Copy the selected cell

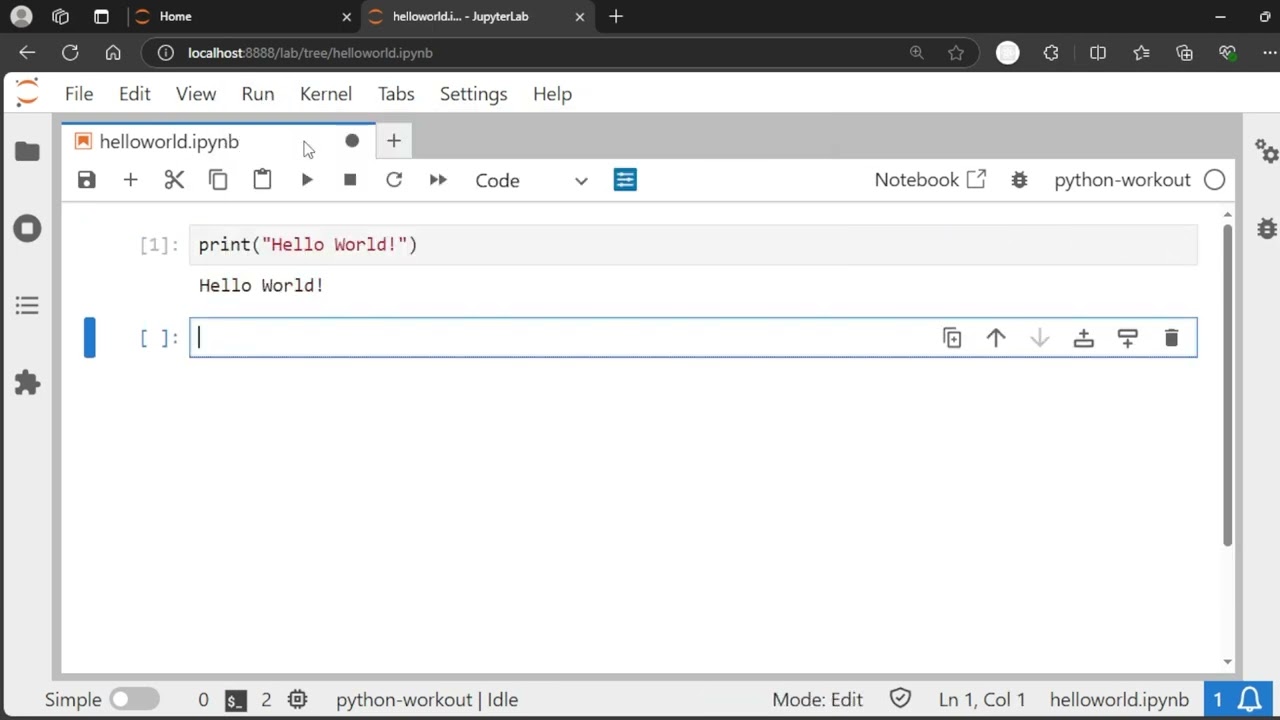218,180
